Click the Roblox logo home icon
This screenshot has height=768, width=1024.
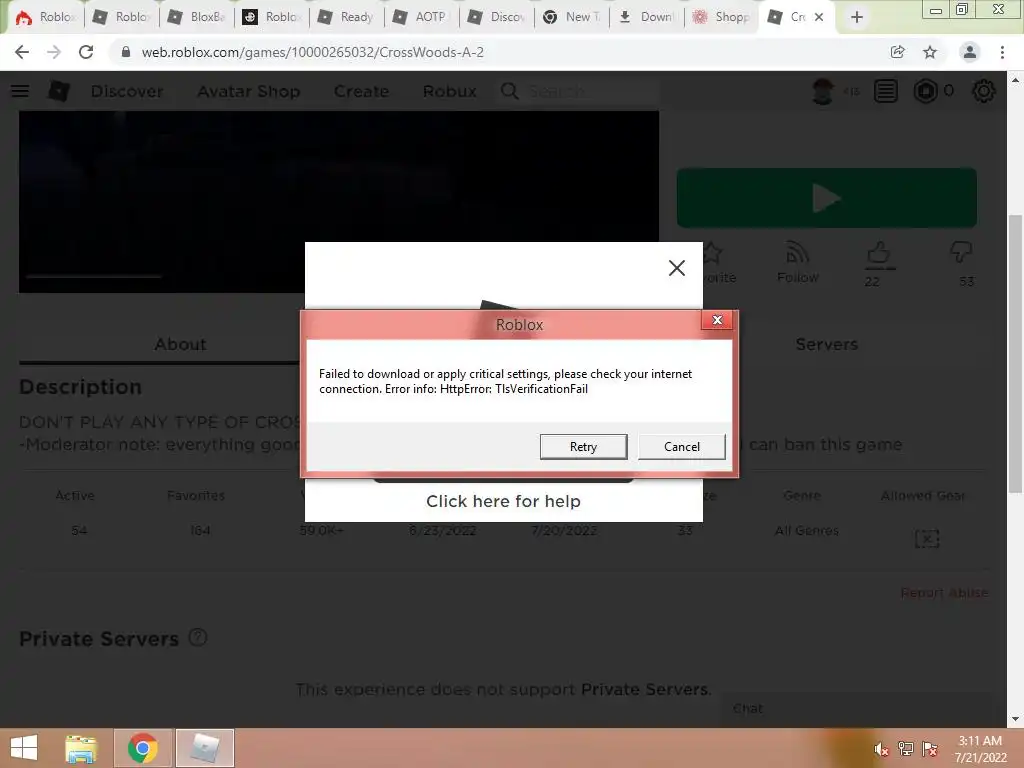click(58, 91)
